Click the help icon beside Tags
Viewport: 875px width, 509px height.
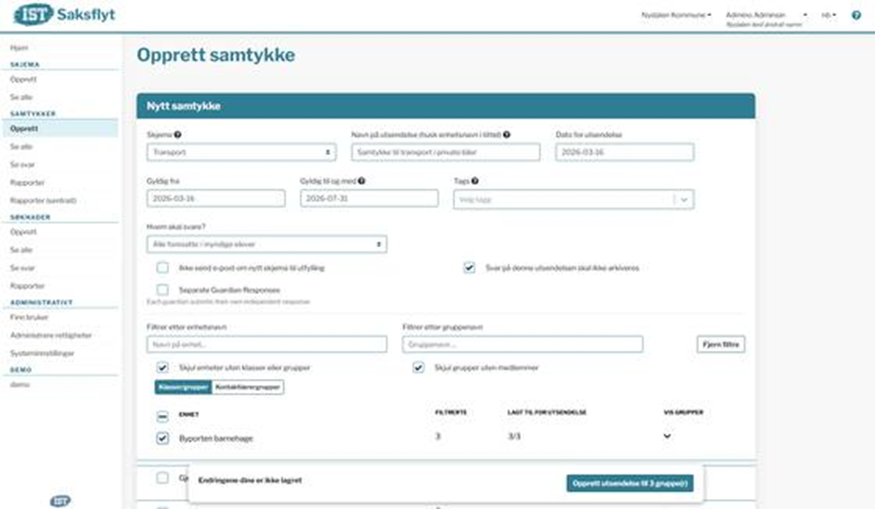(x=475, y=182)
